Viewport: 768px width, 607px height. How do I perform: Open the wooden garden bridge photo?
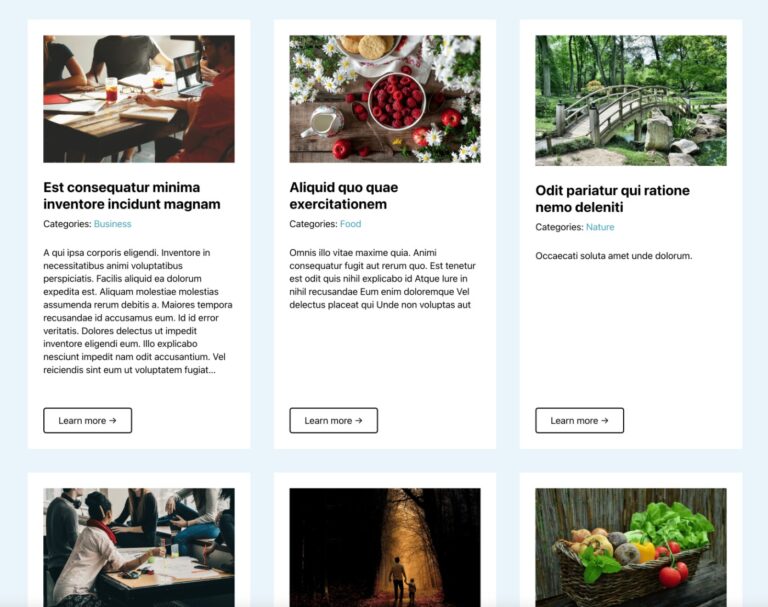(x=631, y=100)
